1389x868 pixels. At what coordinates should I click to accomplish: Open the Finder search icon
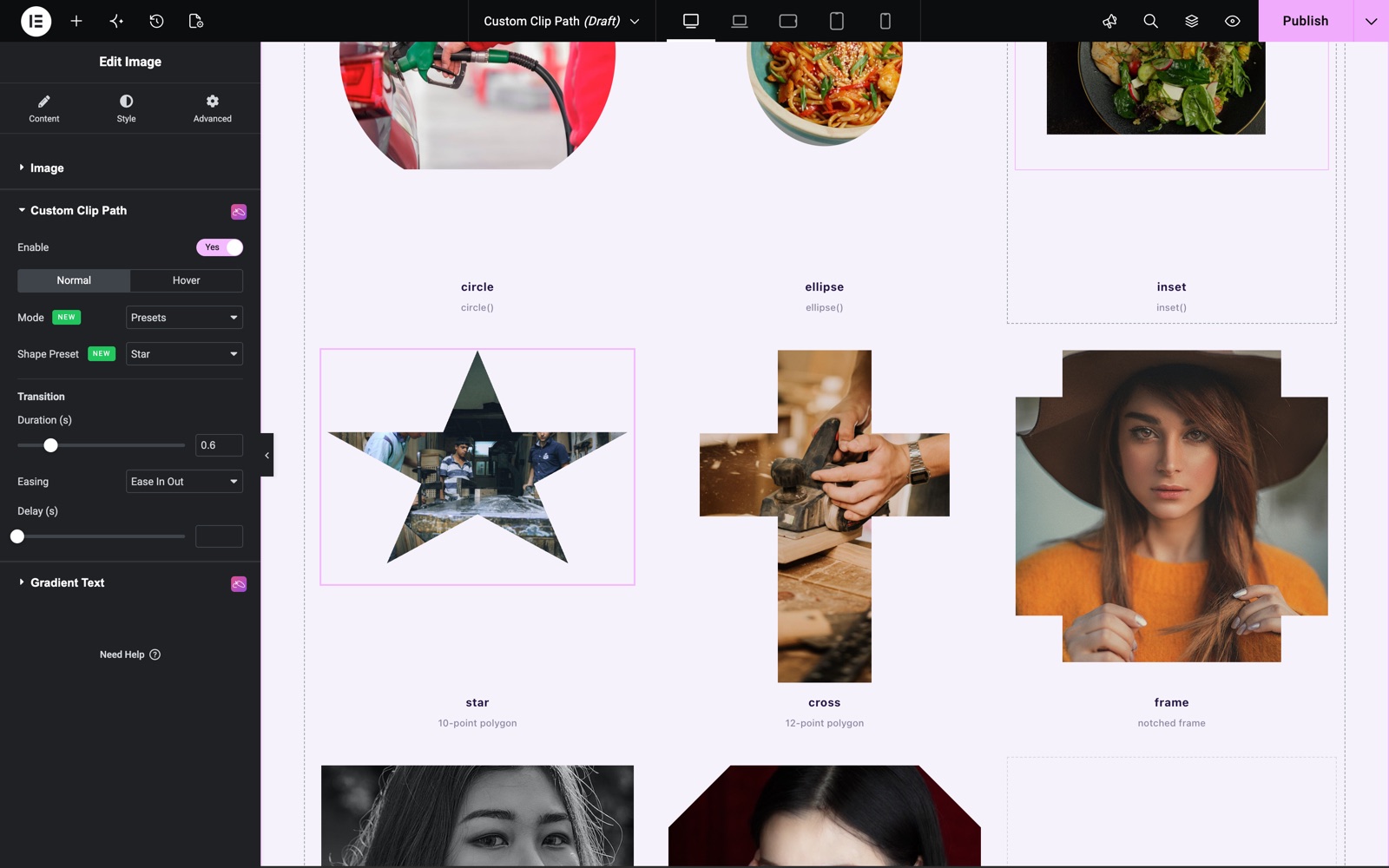click(1150, 21)
